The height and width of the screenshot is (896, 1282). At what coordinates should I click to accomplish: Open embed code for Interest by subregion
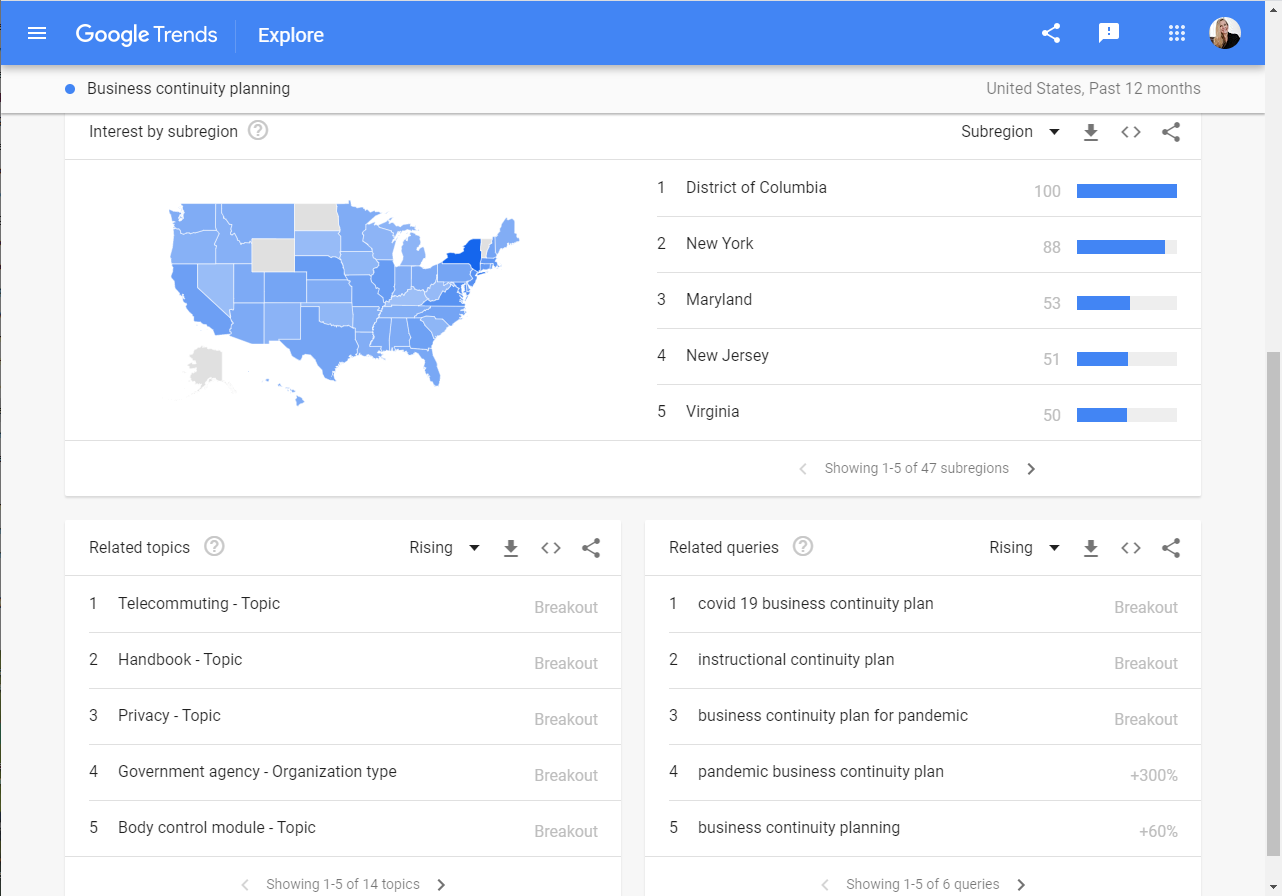(x=1131, y=131)
